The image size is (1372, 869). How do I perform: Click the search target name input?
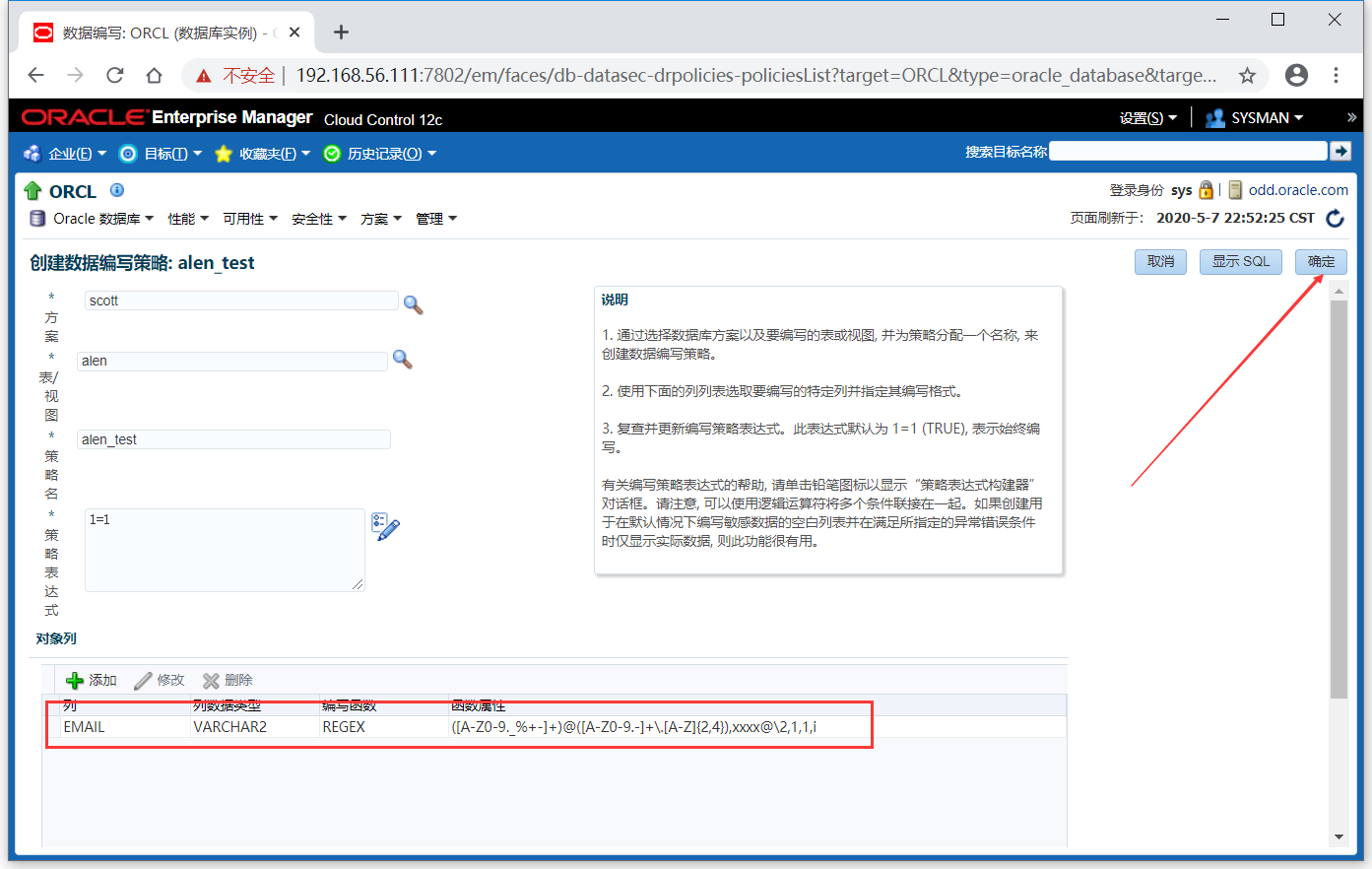(1188, 151)
